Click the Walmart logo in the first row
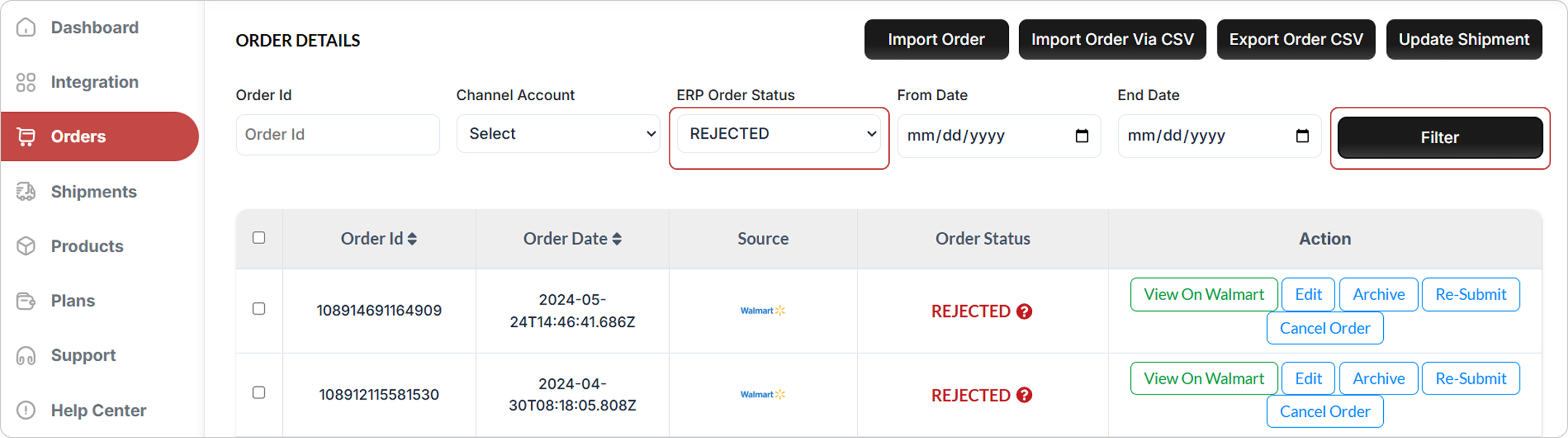The height and width of the screenshot is (438, 1568). [762, 311]
